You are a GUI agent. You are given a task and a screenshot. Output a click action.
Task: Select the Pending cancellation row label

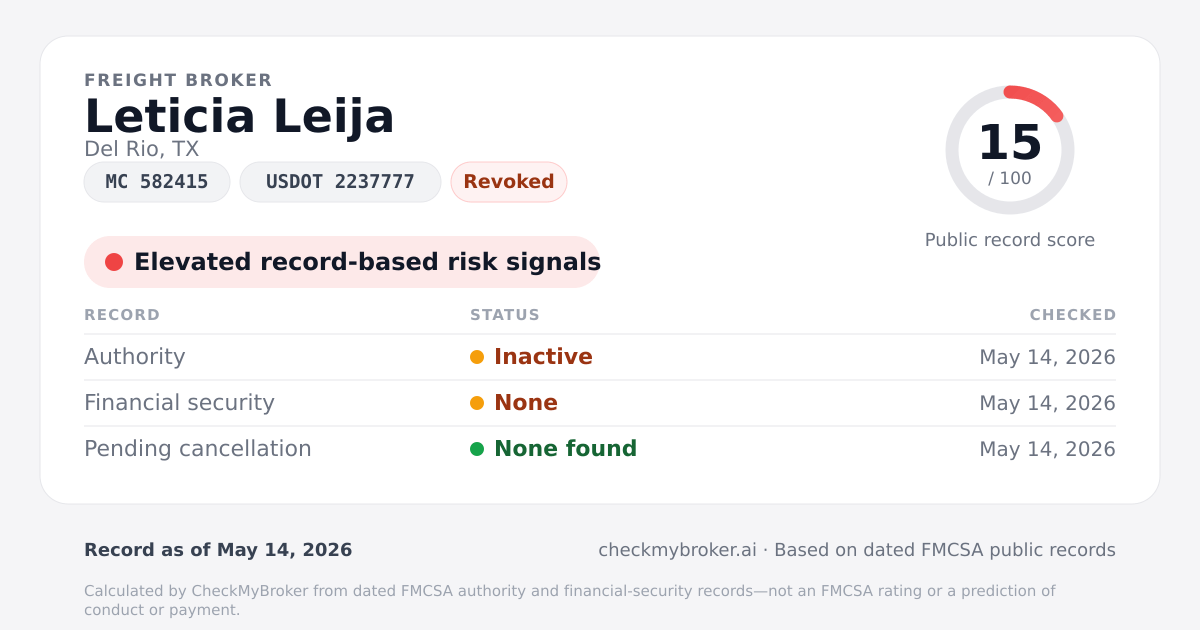coord(198,449)
